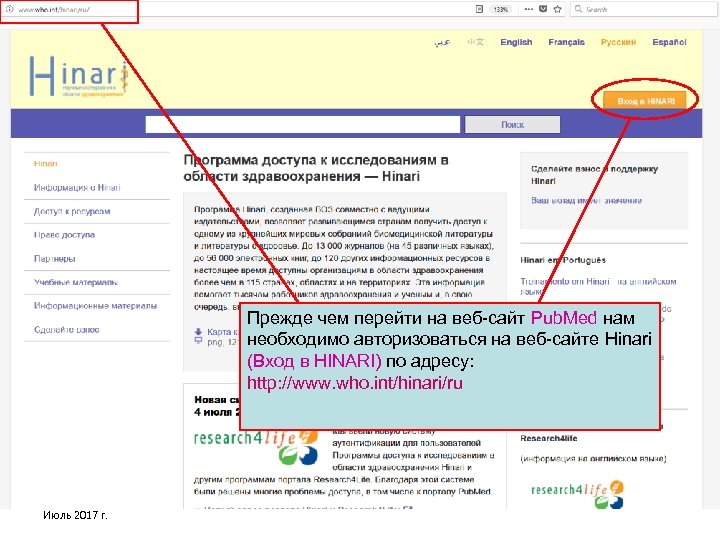The image size is (720, 540).
Task: Click the research4life logo in news section
Action: pos(256,447)
